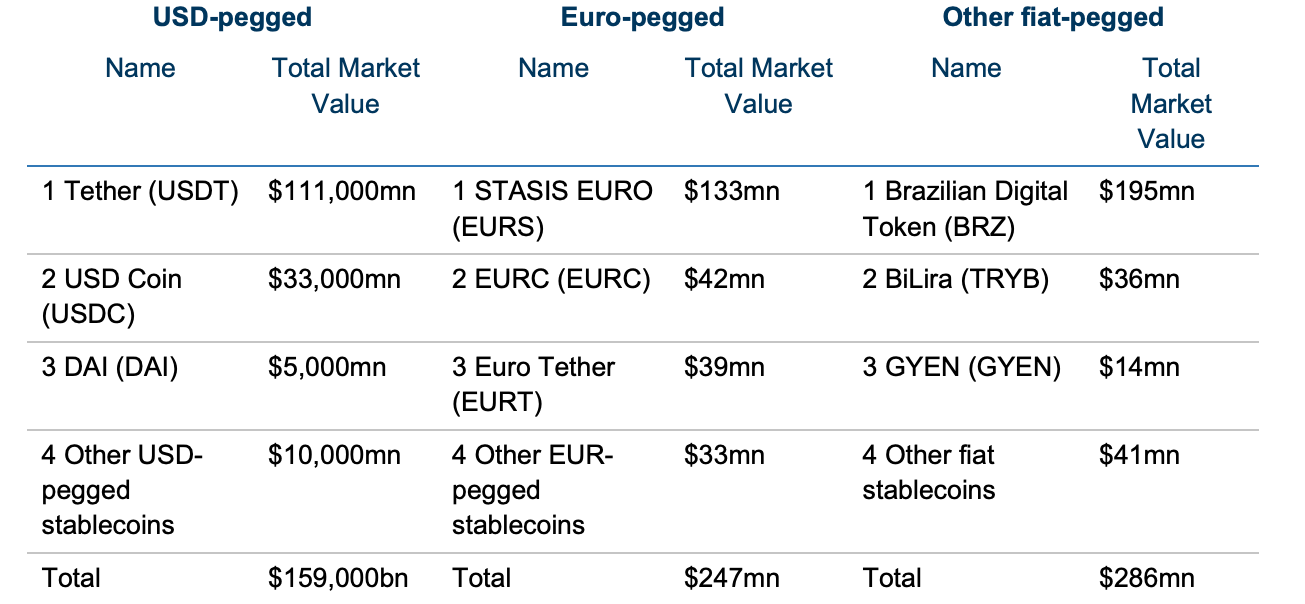Select the $111,000mn market value cell

coord(341,191)
